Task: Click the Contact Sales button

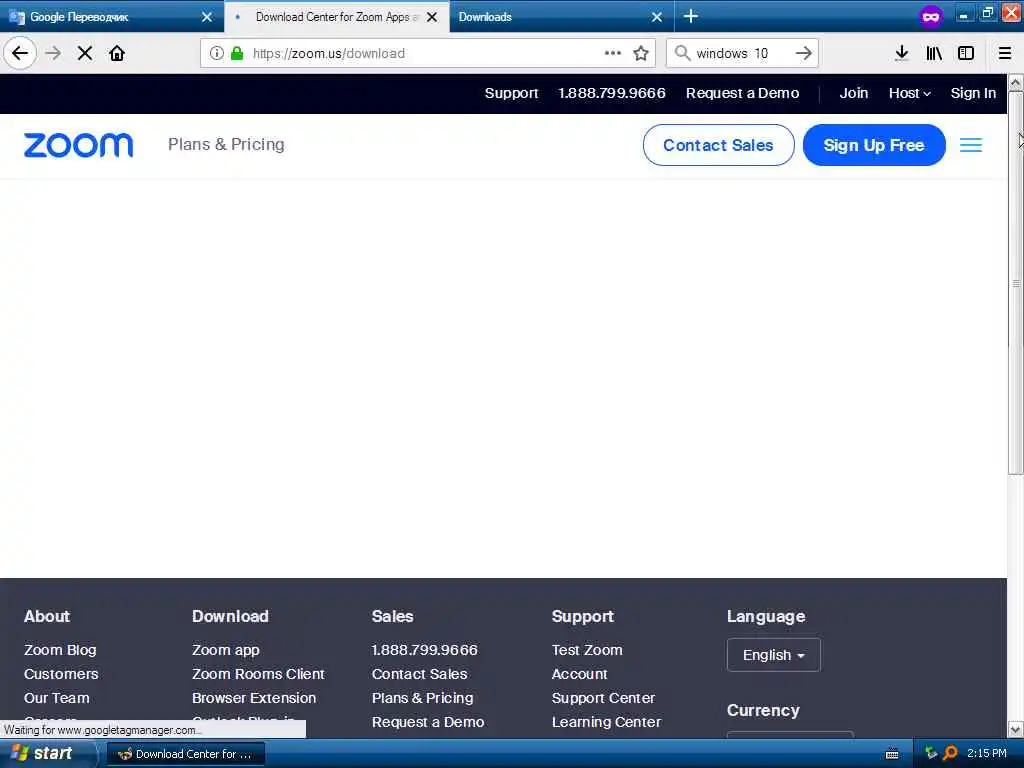Action: 718,145
